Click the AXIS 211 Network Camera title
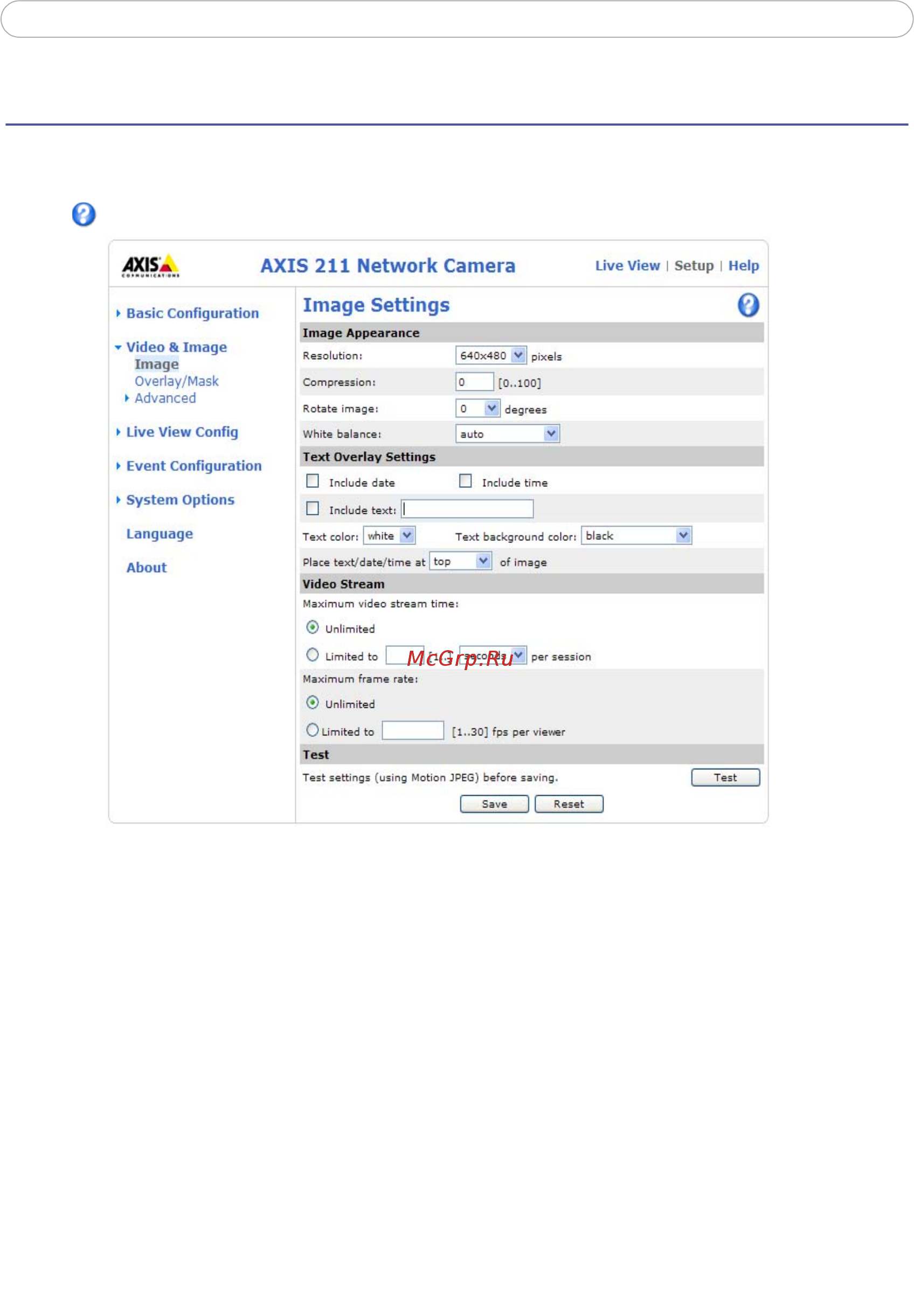Viewport: 914px width, 1316px height. coord(387,266)
